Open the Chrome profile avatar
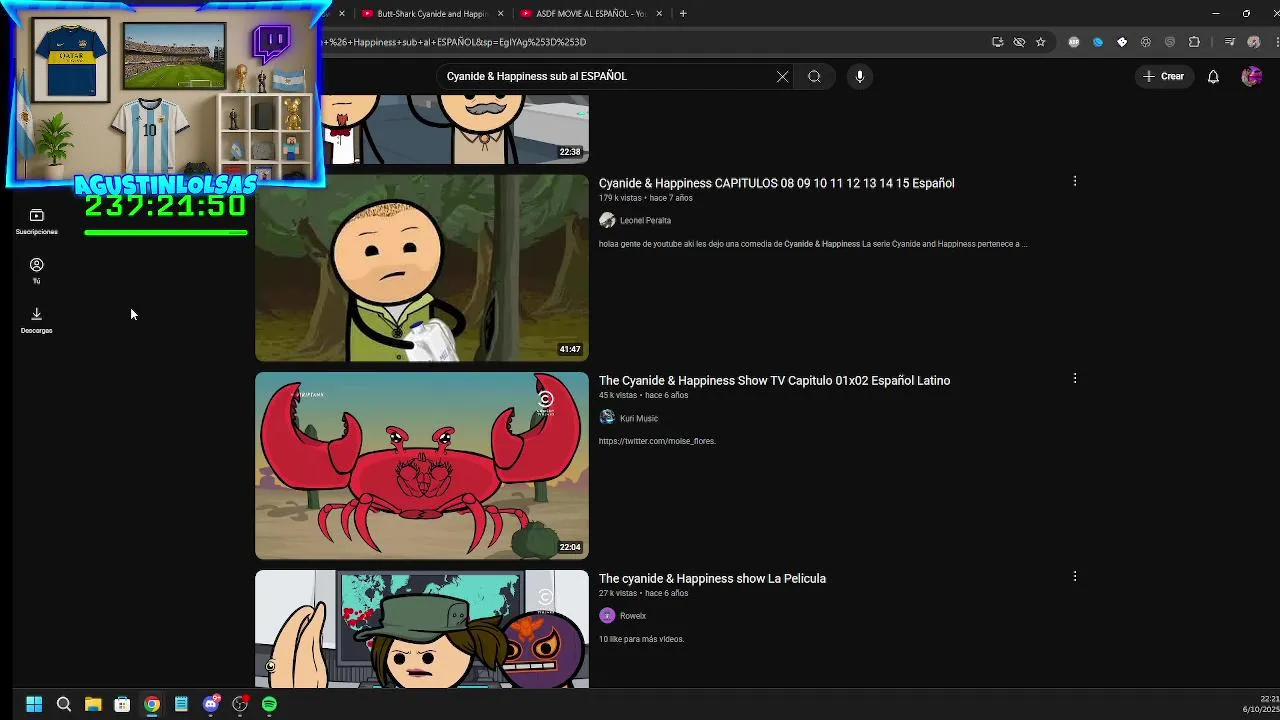 pos(1254,42)
